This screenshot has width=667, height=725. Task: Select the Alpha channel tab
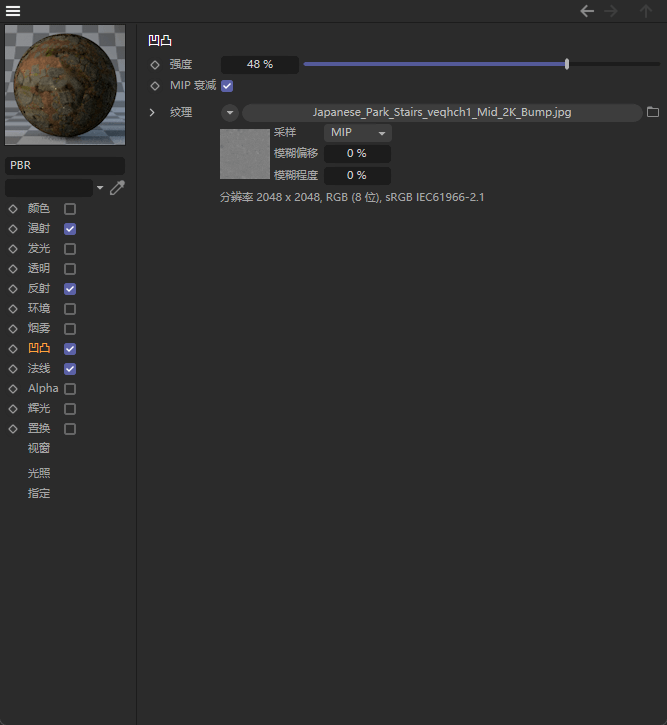(x=43, y=388)
